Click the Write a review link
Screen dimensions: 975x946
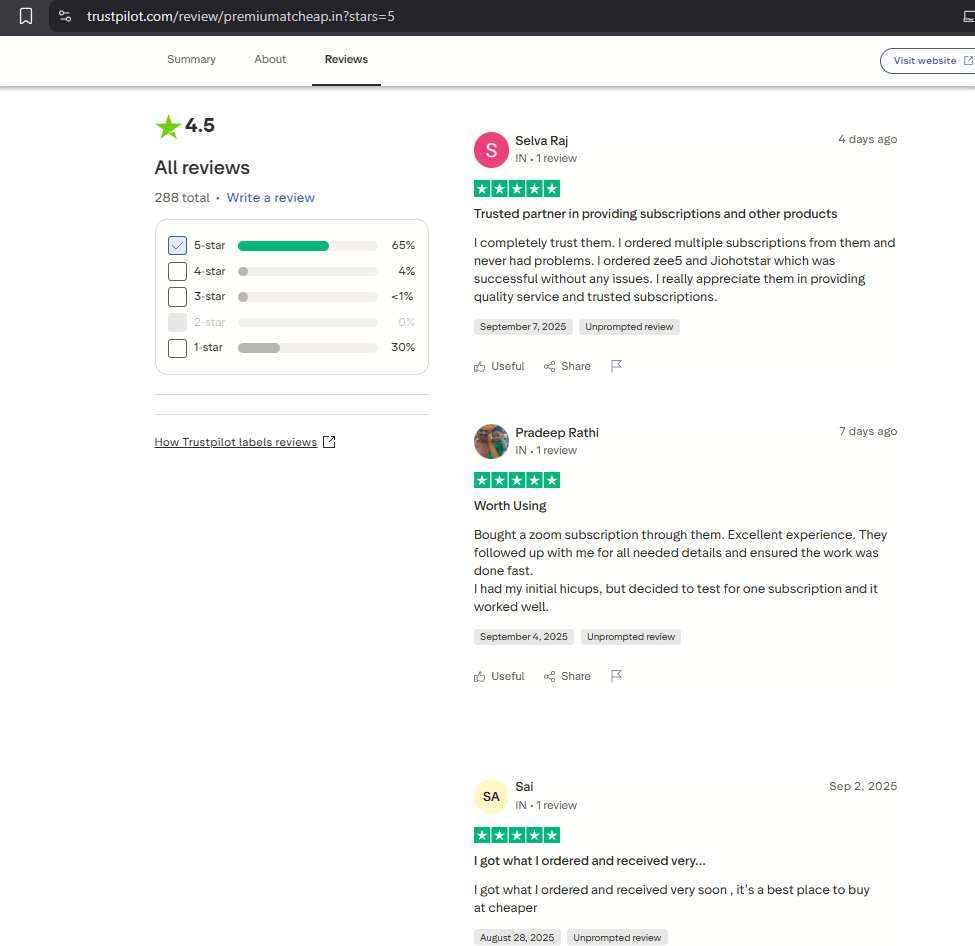[270, 198]
